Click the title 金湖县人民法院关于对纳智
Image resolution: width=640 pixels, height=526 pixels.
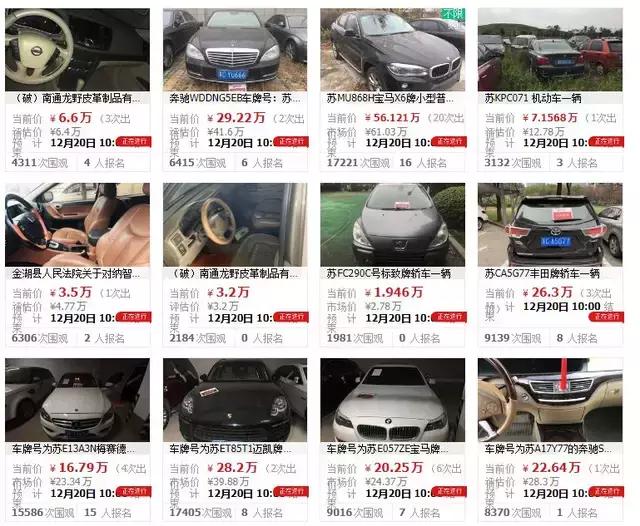pyautogui.click(x=76, y=274)
